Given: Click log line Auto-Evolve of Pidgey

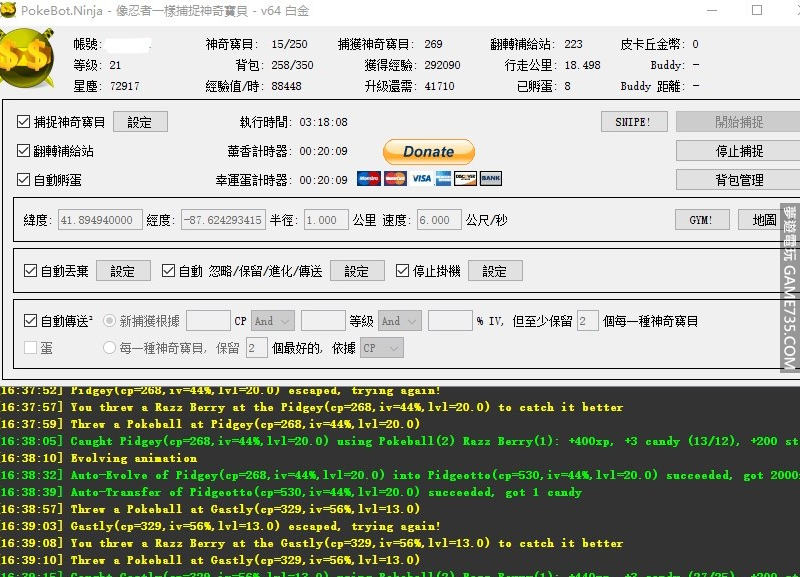Looking at the screenshot, I should pos(400,475).
